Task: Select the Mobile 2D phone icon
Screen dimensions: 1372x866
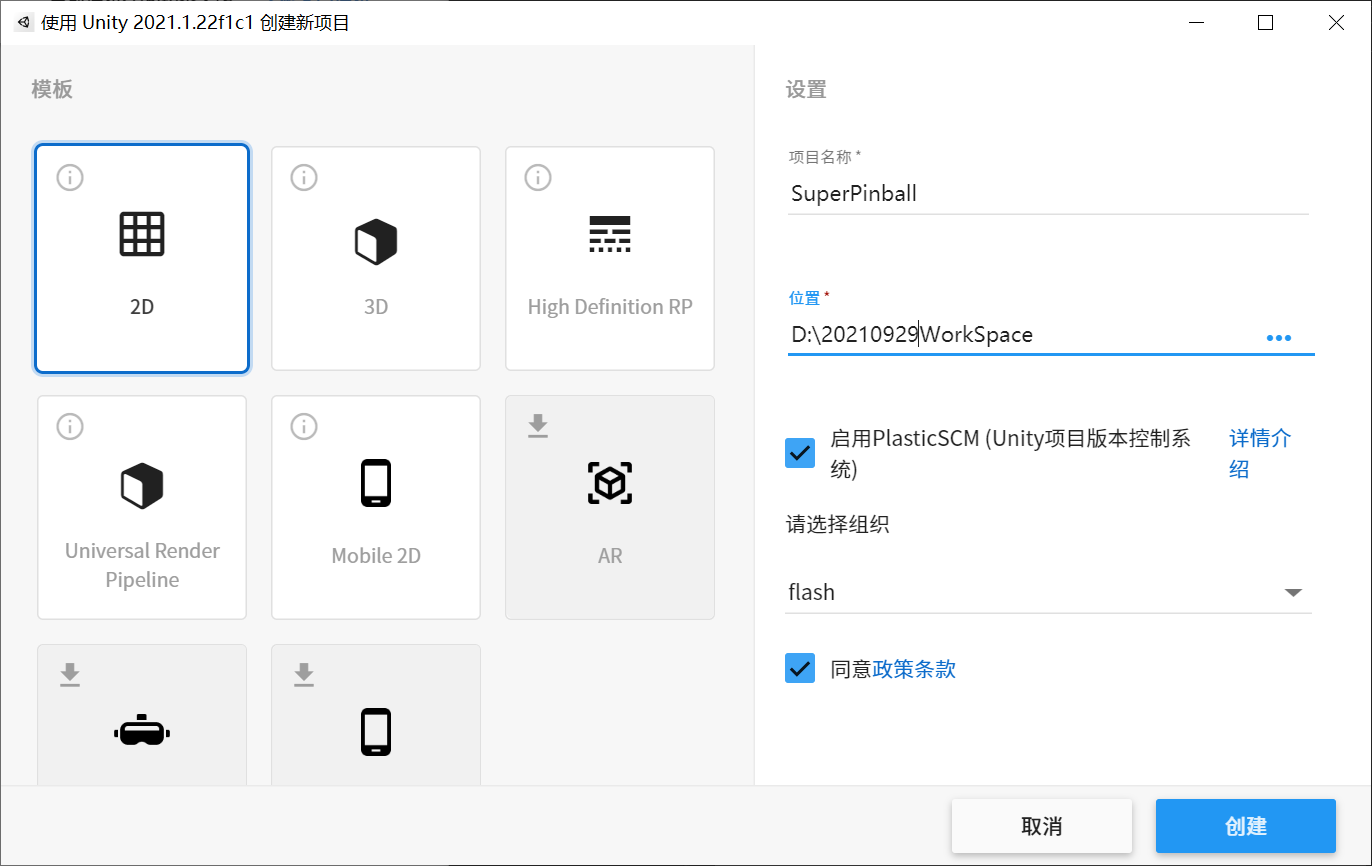Action: point(376,483)
